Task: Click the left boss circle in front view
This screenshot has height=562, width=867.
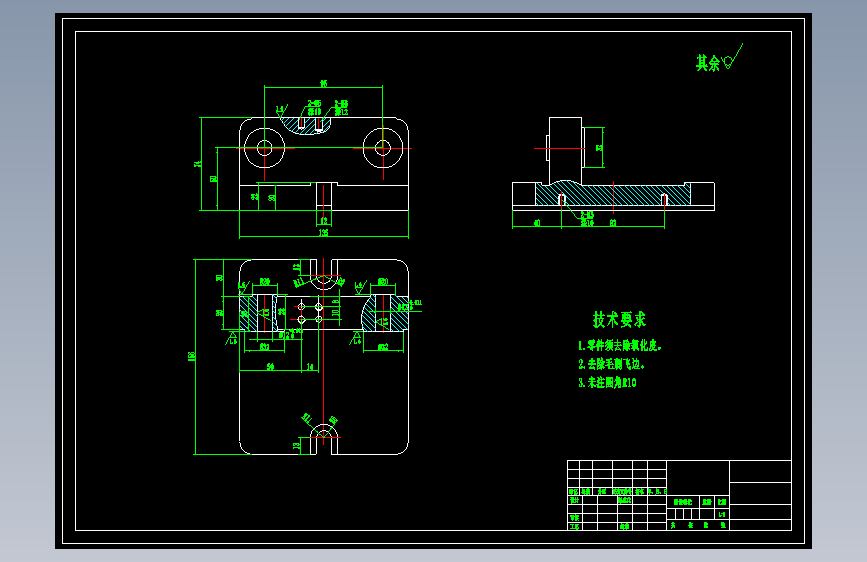Action: pyautogui.click(x=264, y=148)
